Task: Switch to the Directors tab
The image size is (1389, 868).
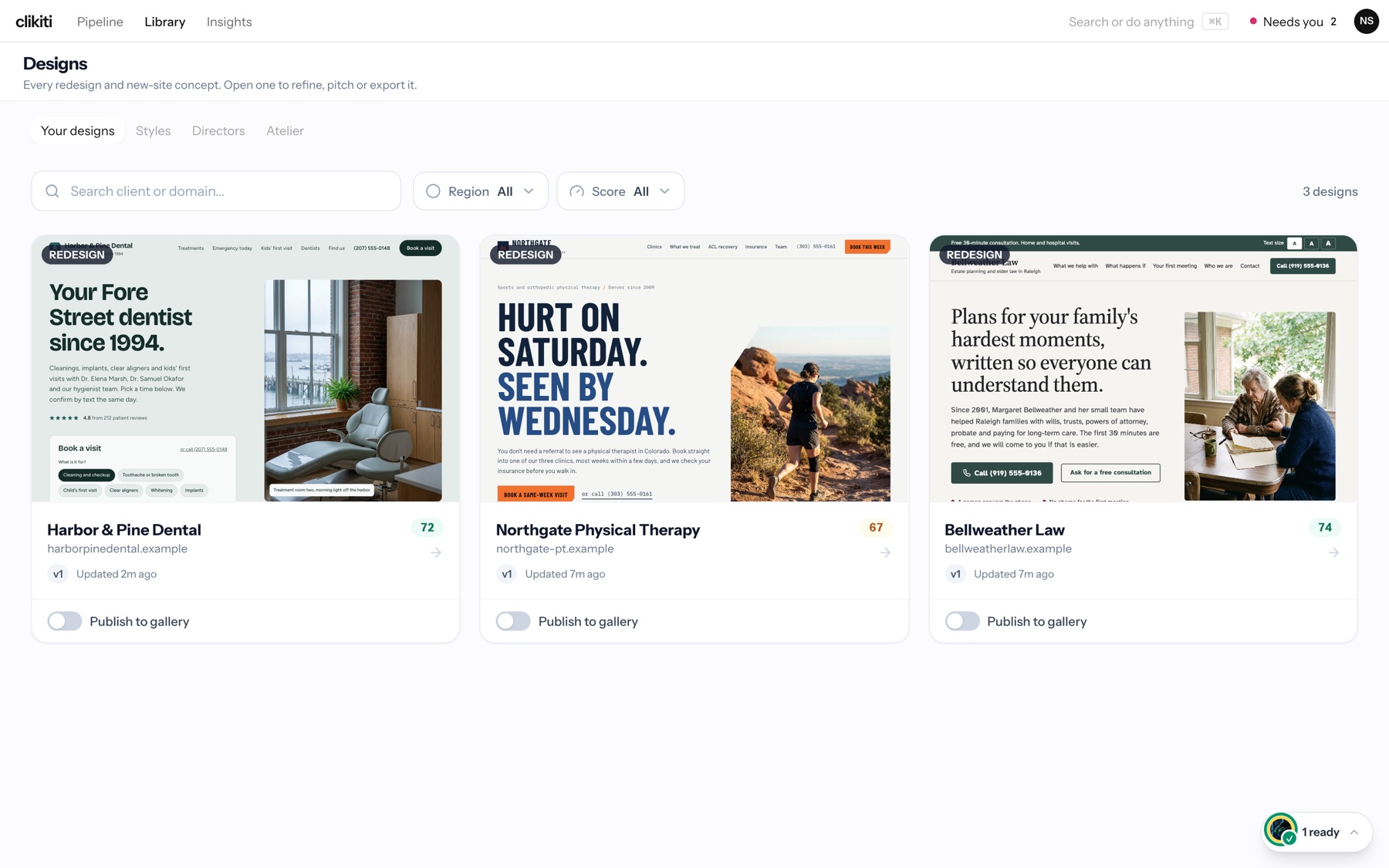Action: (x=218, y=130)
